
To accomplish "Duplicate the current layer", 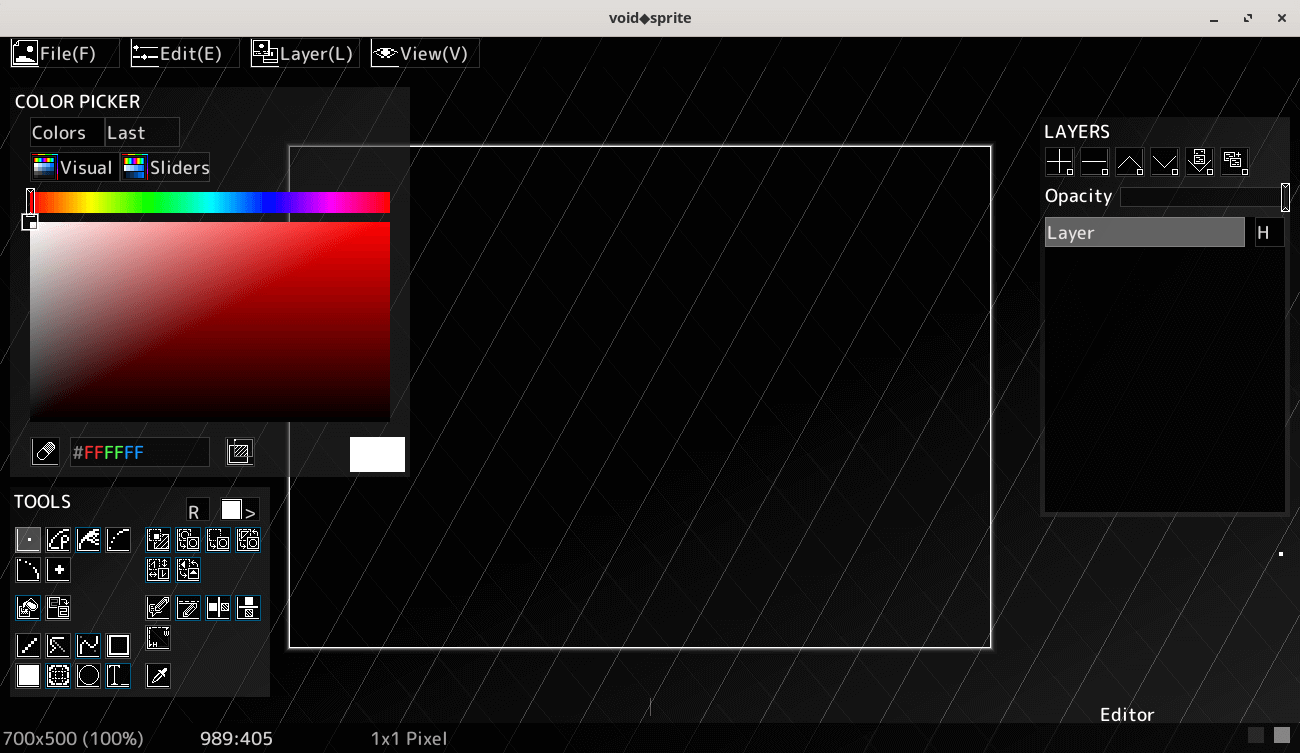I will (1234, 162).
